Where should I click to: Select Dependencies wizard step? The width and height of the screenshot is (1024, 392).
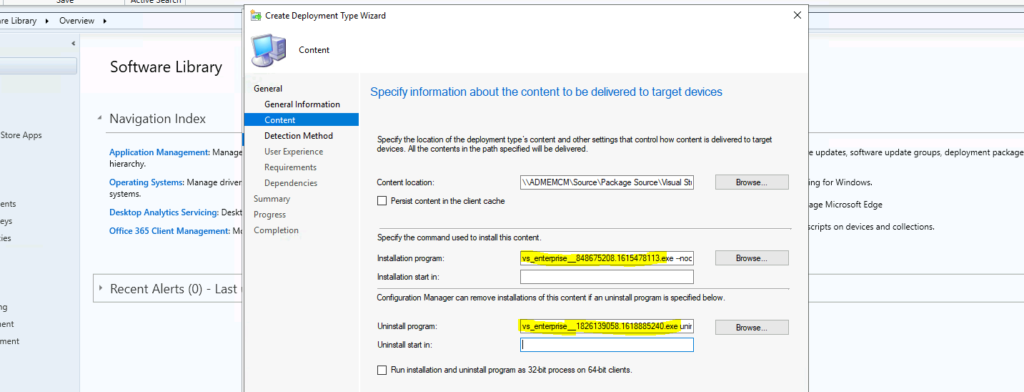[x=291, y=183]
